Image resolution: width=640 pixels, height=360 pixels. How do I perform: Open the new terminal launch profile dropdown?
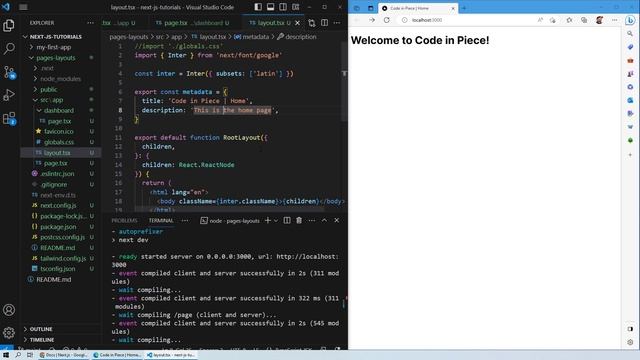tap(276, 220)
